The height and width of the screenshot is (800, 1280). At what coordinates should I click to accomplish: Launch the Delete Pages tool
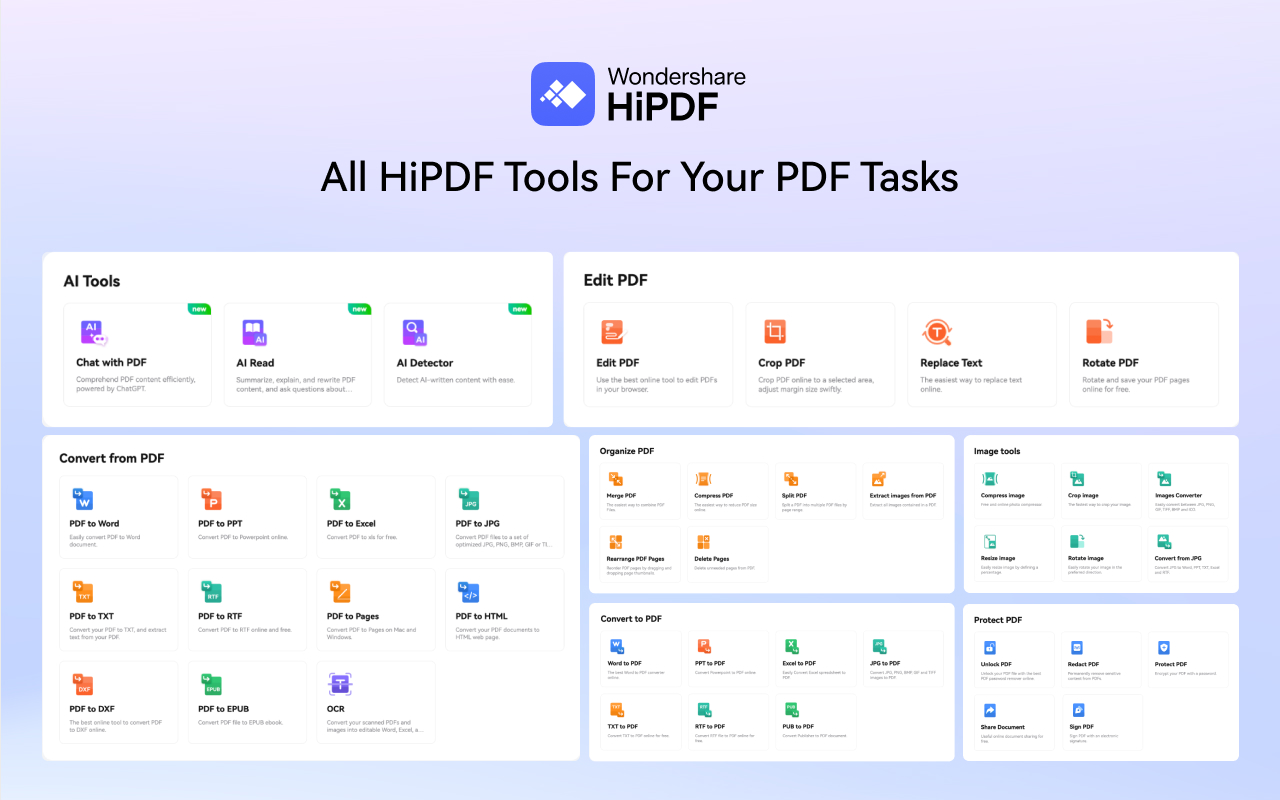click(x=727, y=553)
